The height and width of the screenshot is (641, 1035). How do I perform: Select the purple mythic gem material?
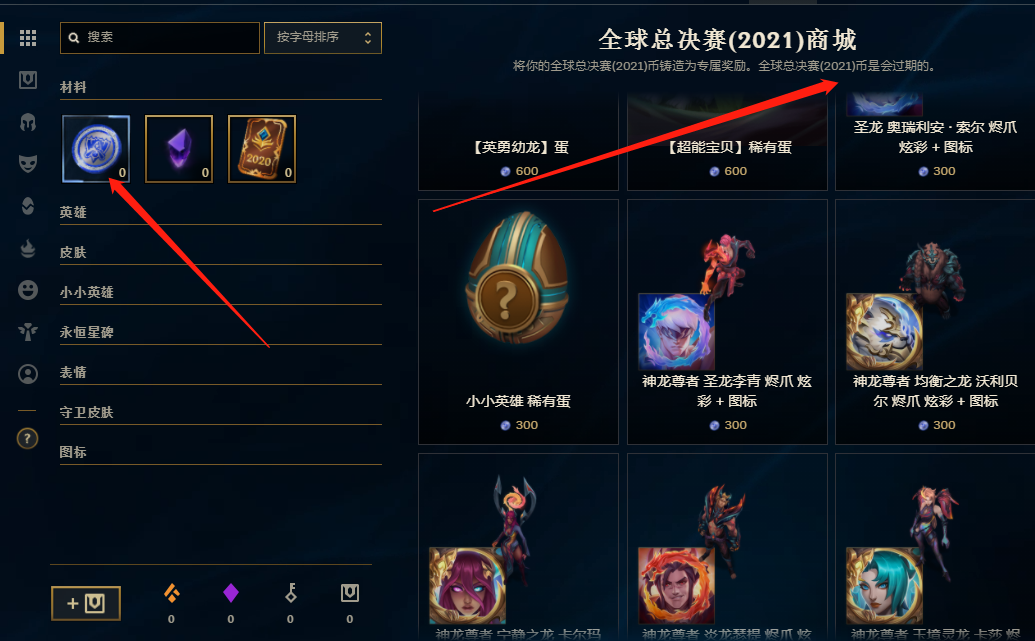coord(179,149)
